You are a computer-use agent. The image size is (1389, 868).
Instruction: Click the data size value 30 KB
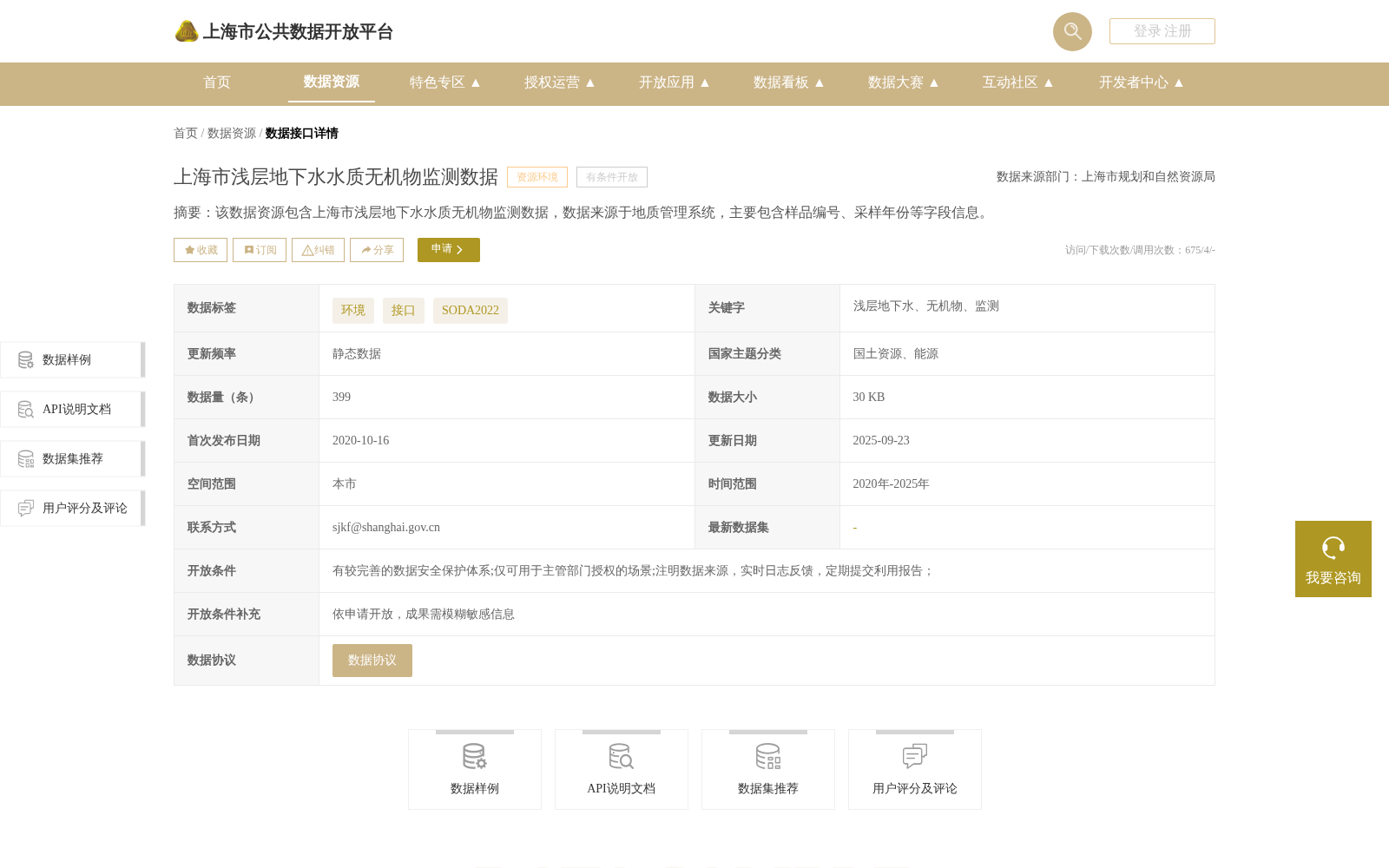point(869,397)
